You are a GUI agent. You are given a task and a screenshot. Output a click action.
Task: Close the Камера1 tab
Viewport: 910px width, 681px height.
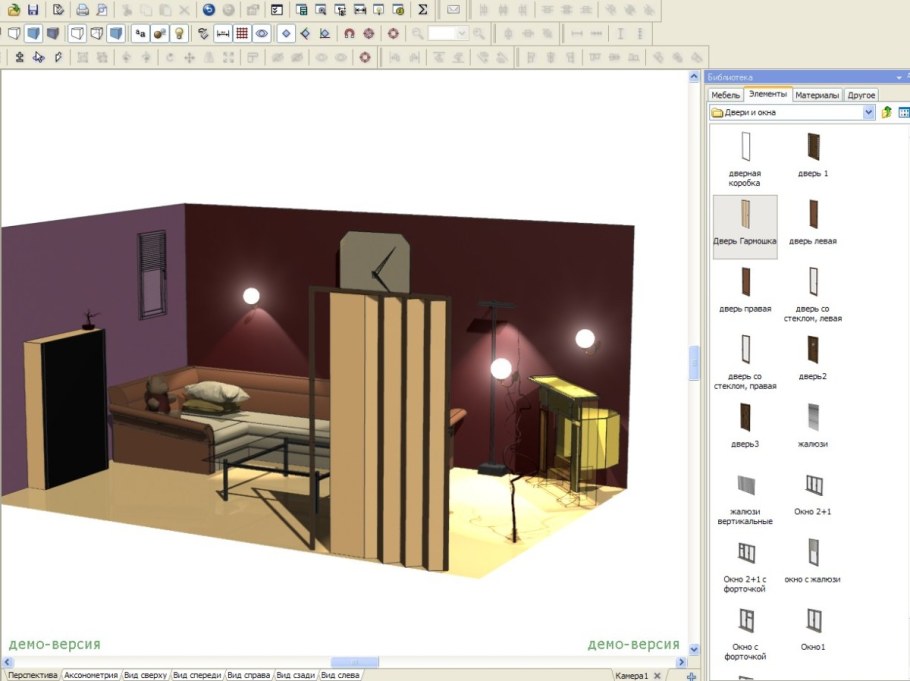658,676
